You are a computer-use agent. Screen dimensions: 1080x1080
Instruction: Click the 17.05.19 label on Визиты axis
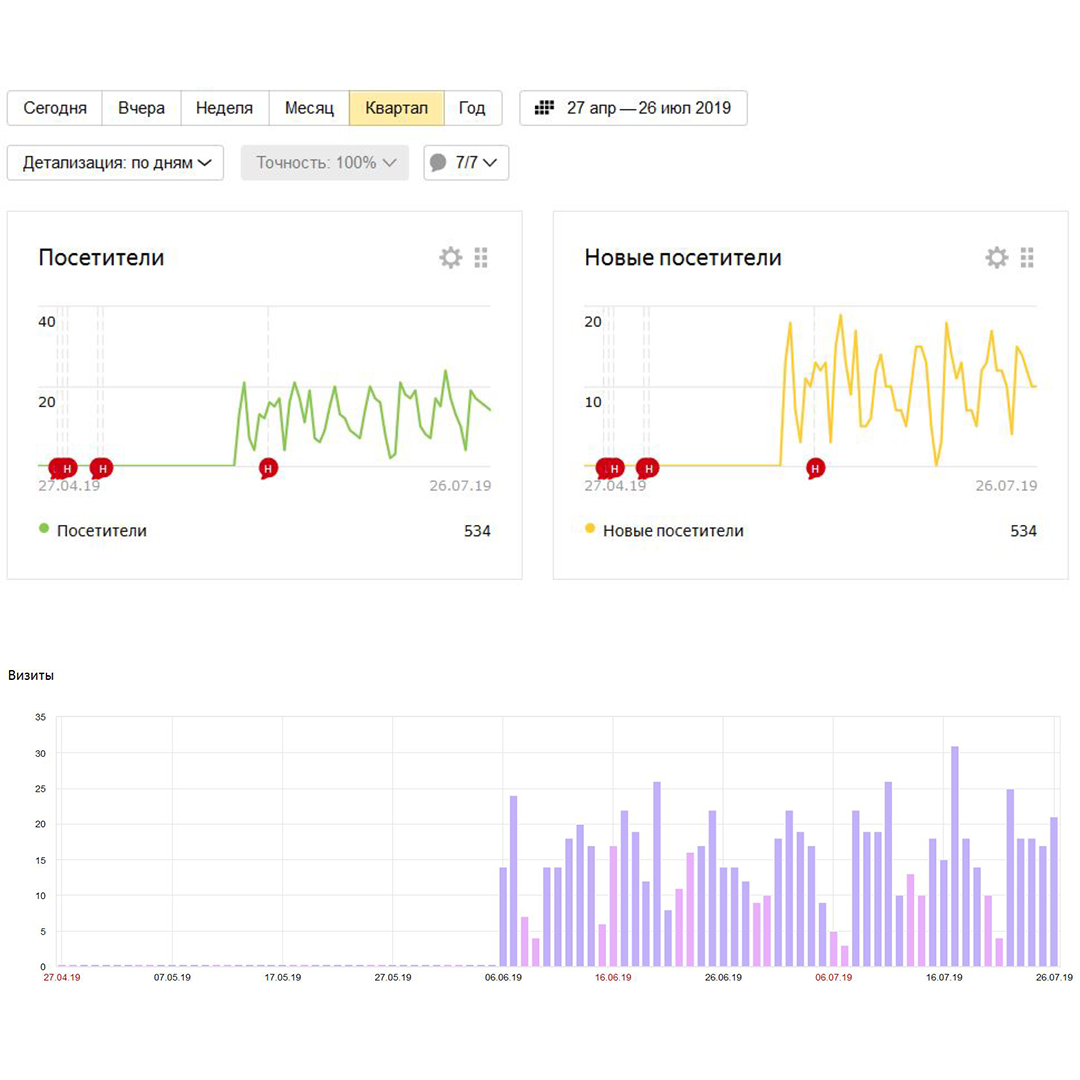pyautogui.click(x=282, y=977)
